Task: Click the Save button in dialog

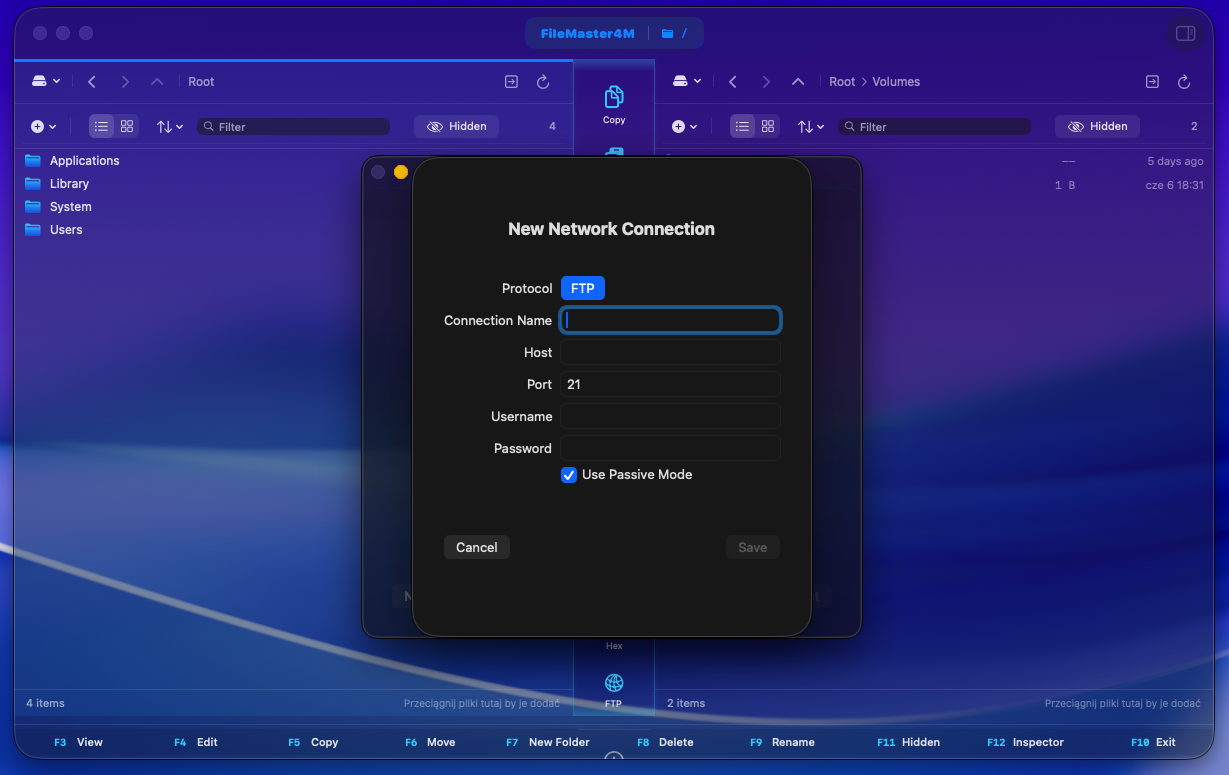Action: pos(753,547)
